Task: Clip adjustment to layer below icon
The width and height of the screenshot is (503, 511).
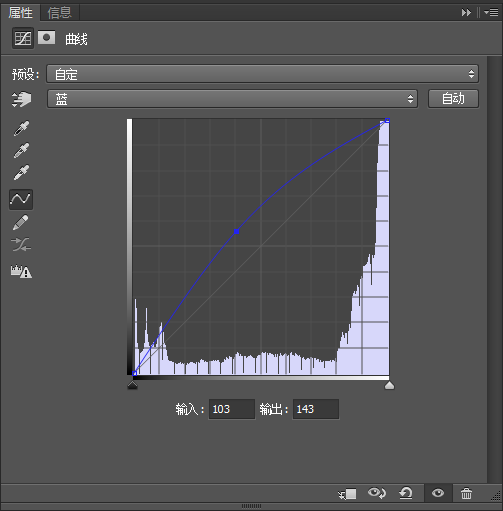Action: pos(347,494)
